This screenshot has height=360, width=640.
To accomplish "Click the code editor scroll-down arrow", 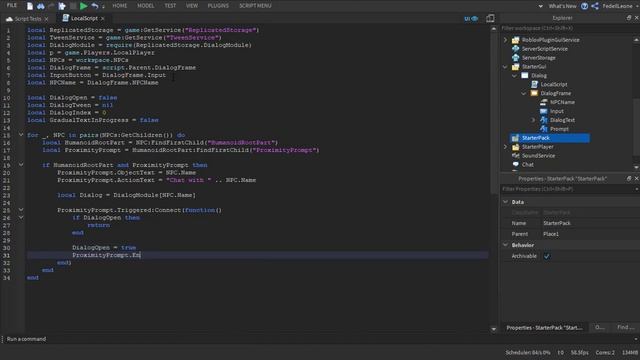I will coord(494,329).
